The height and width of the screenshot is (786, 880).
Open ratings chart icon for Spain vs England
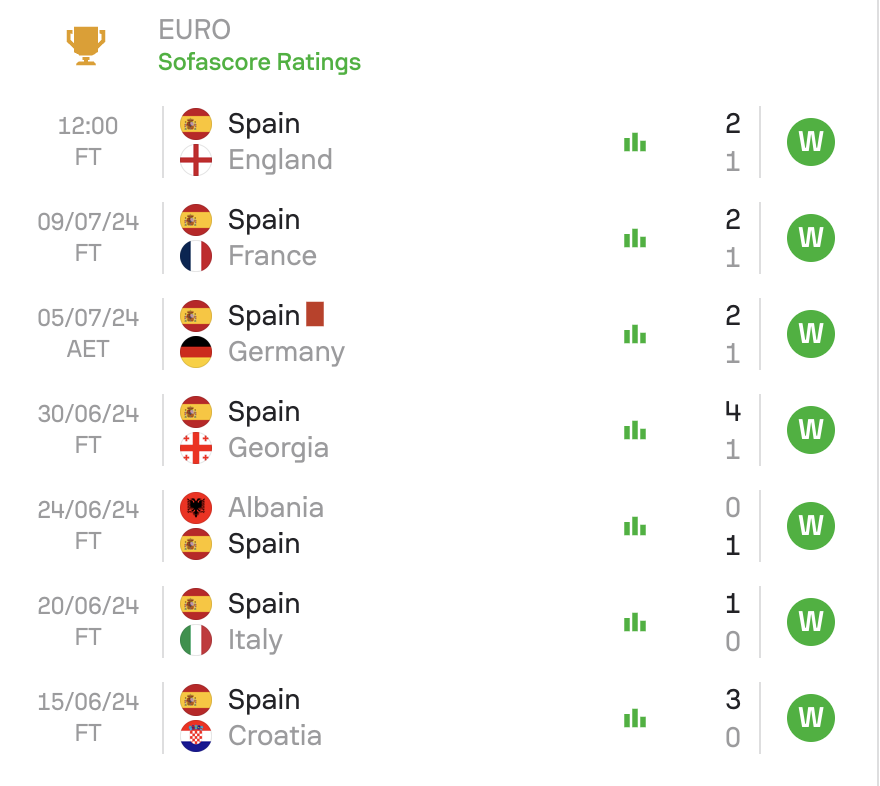pos(635,142)
